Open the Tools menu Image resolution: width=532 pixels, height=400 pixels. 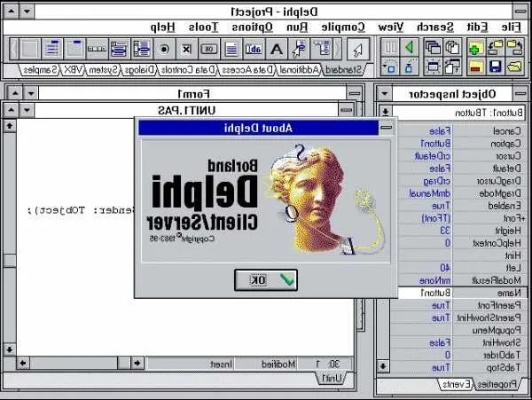204,27
